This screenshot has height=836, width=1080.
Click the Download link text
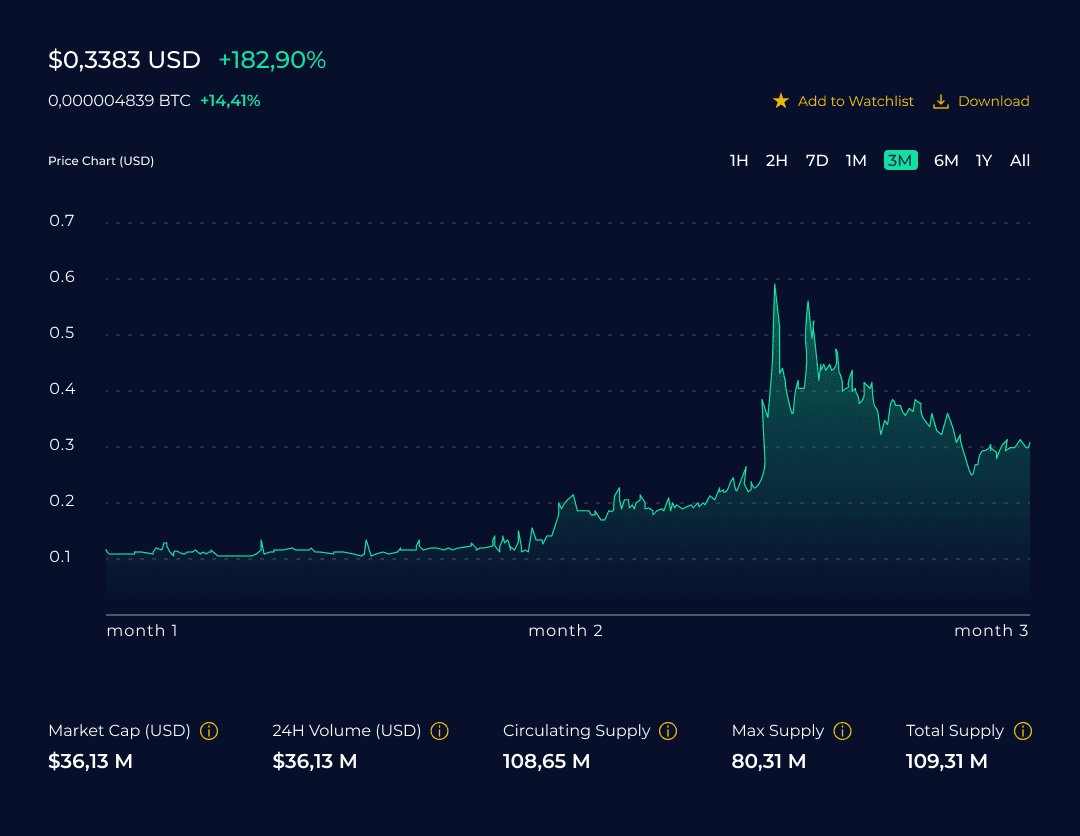pyautogui.click(x=993, y=101)
